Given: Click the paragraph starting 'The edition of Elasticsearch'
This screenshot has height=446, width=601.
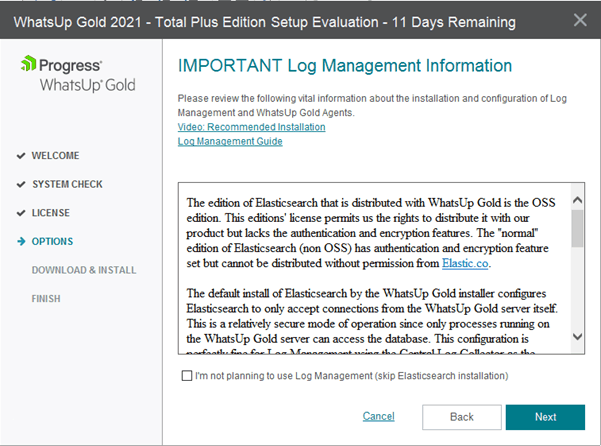Looking at the screenshot, I should (371, 233).
